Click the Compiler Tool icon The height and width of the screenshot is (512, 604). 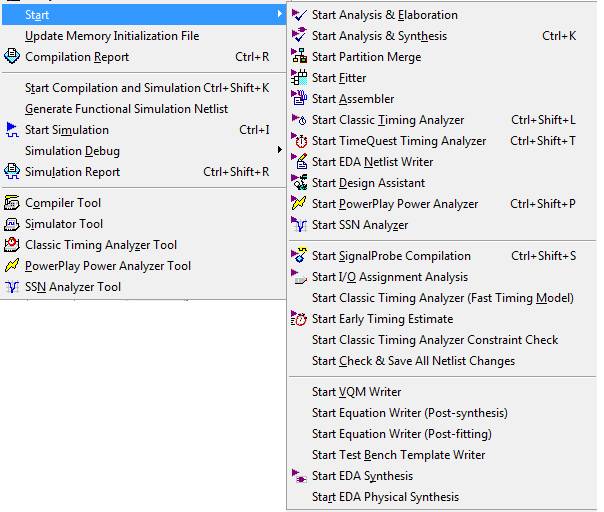point(12,203)
